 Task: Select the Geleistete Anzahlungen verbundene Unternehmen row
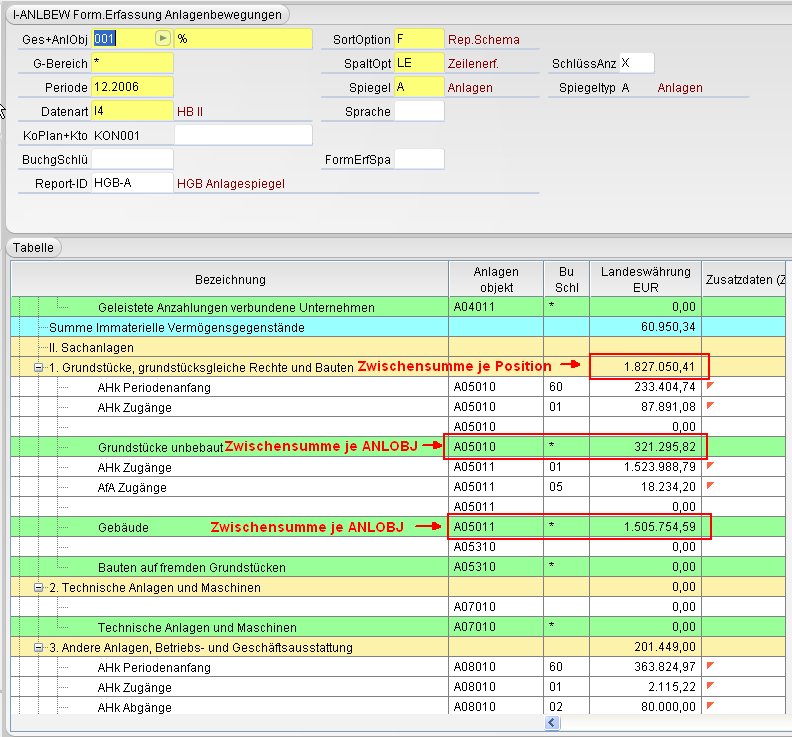pos(398,307)
